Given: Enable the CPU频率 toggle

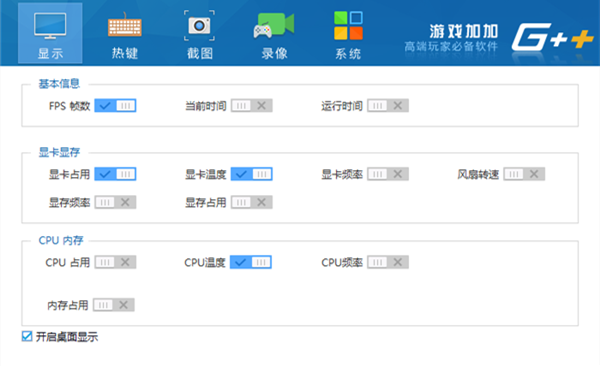Looking at the screenshot, I should pos(388,262).
